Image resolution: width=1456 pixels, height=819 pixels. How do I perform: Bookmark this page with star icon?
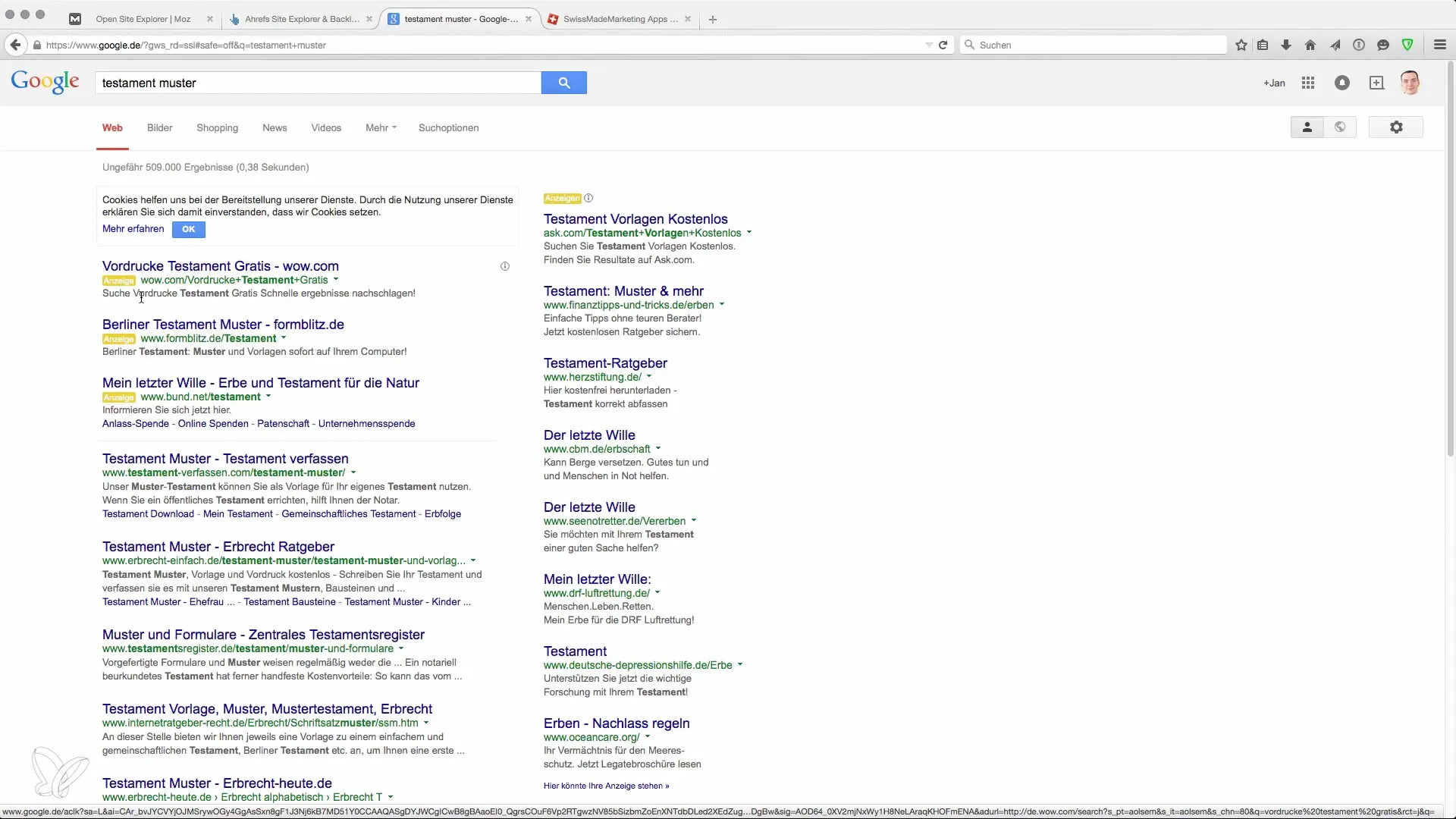pos(1241,45)
